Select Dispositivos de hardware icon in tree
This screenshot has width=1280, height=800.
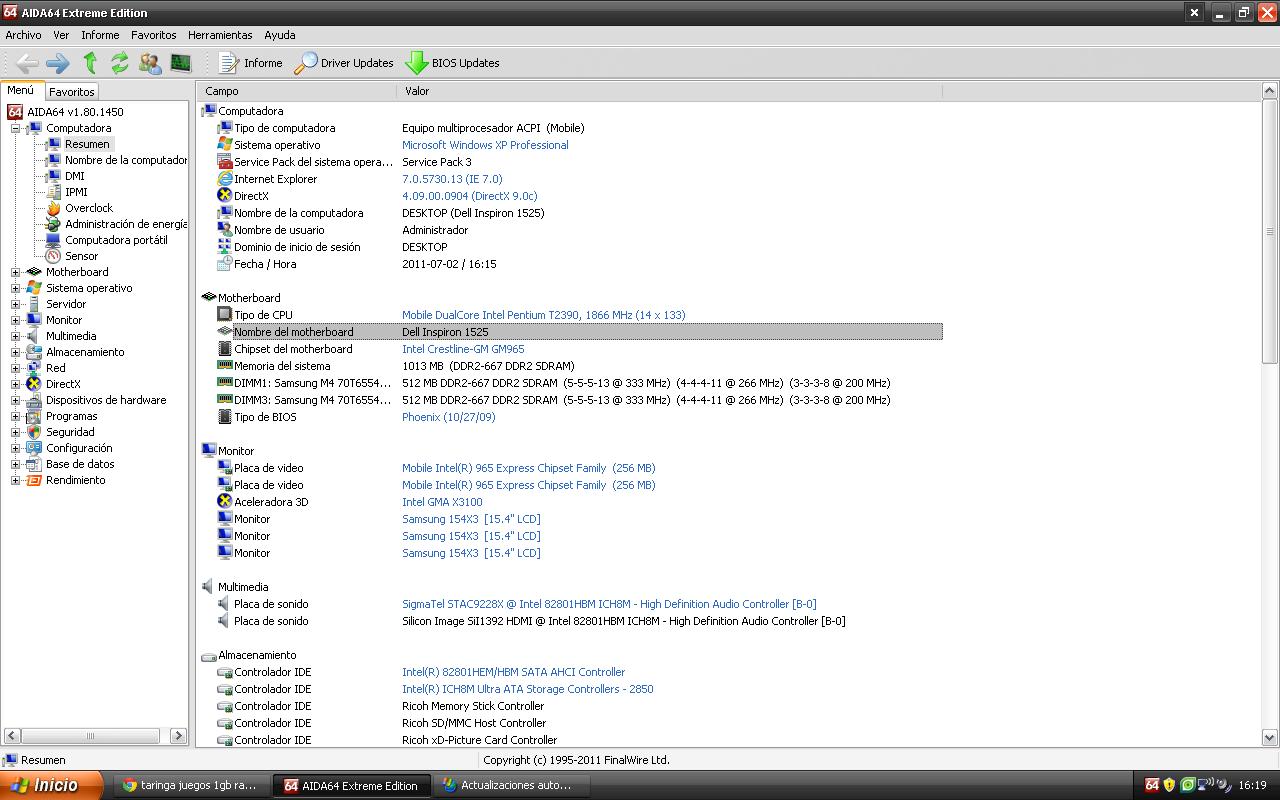click(34, 400)
